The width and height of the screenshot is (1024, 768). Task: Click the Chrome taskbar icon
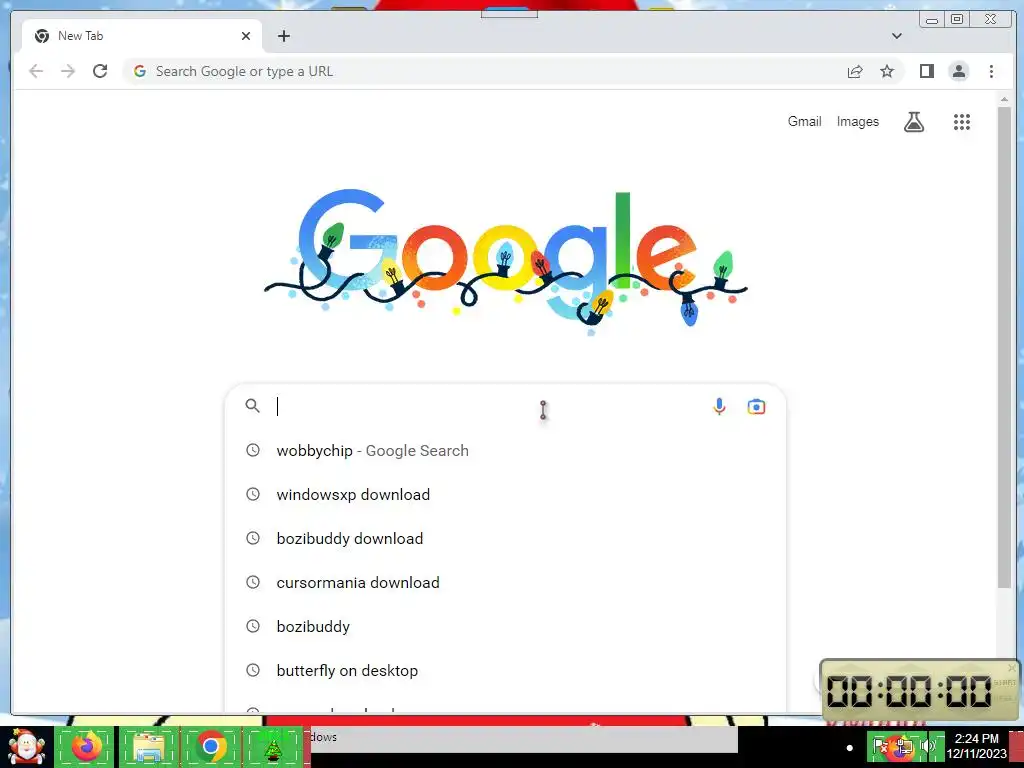coord(210,746)
